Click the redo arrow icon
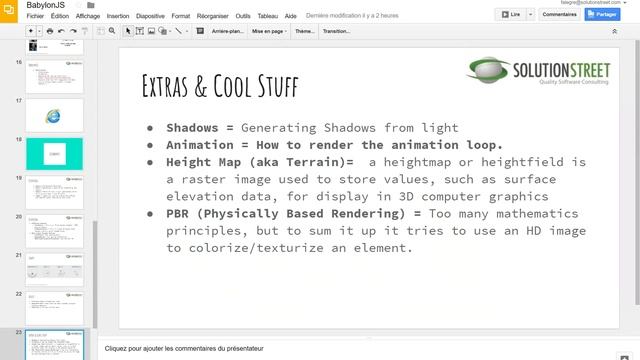 (73, 31)
